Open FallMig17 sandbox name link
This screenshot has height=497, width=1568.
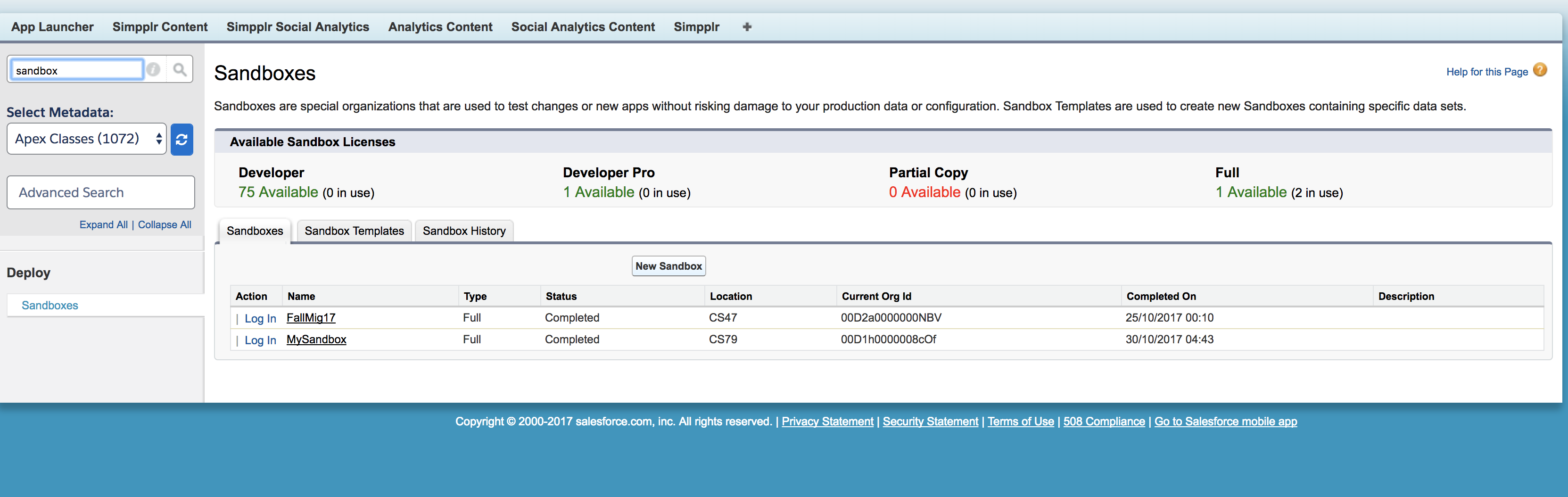(311, 318)
